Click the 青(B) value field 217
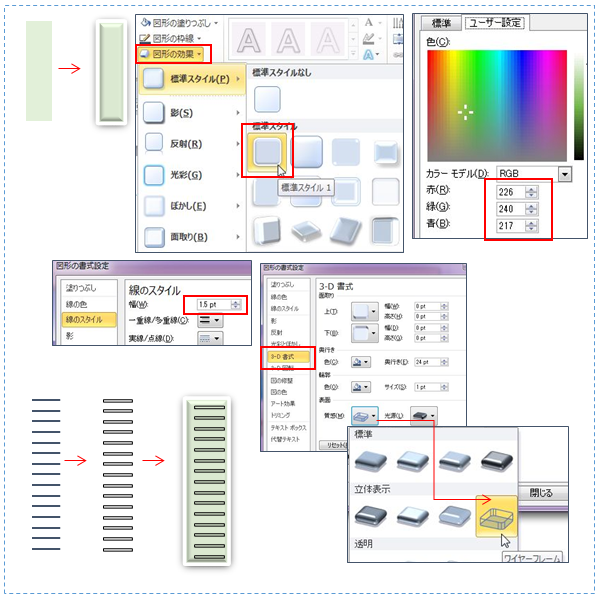The image size is (600, 600). 511,226
